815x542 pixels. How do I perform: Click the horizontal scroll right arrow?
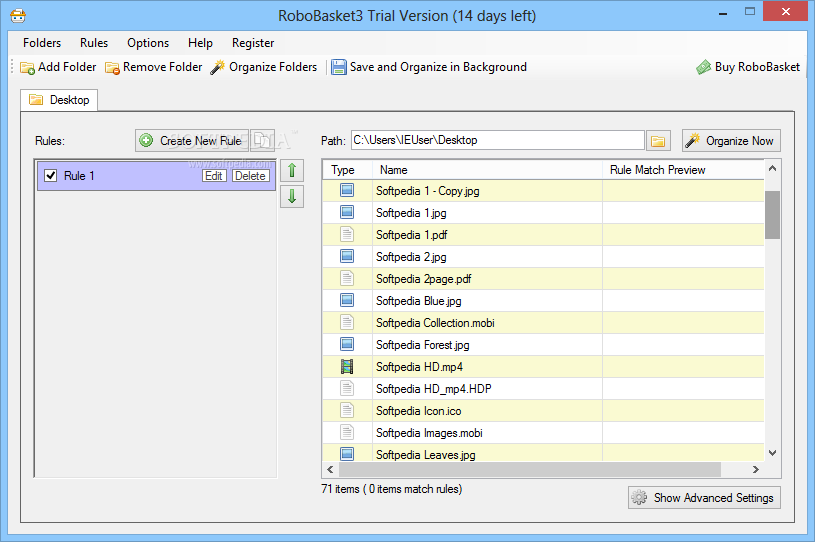click(x=756, y=469)
